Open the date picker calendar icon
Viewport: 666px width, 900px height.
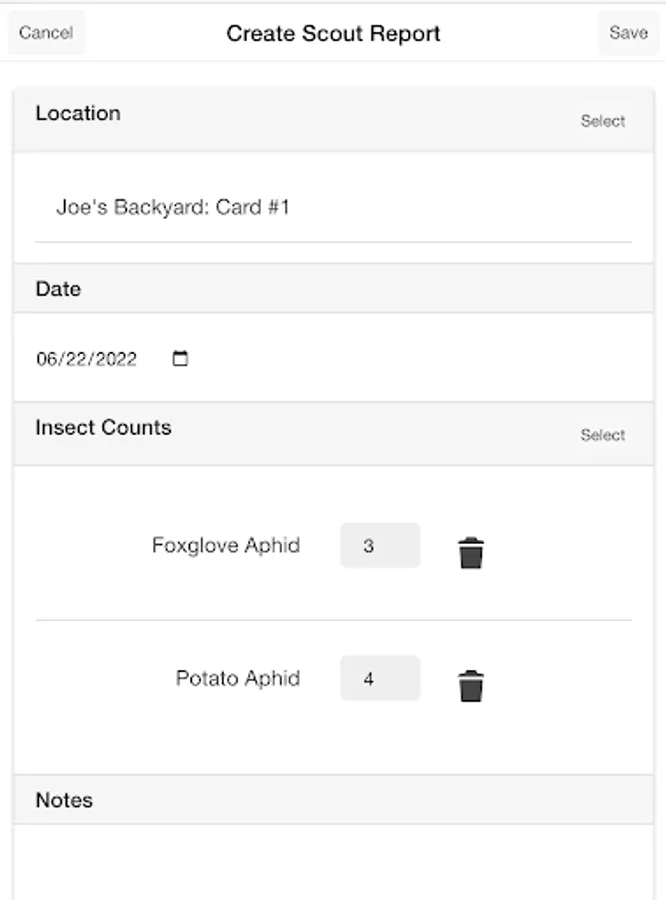point(180,359)
